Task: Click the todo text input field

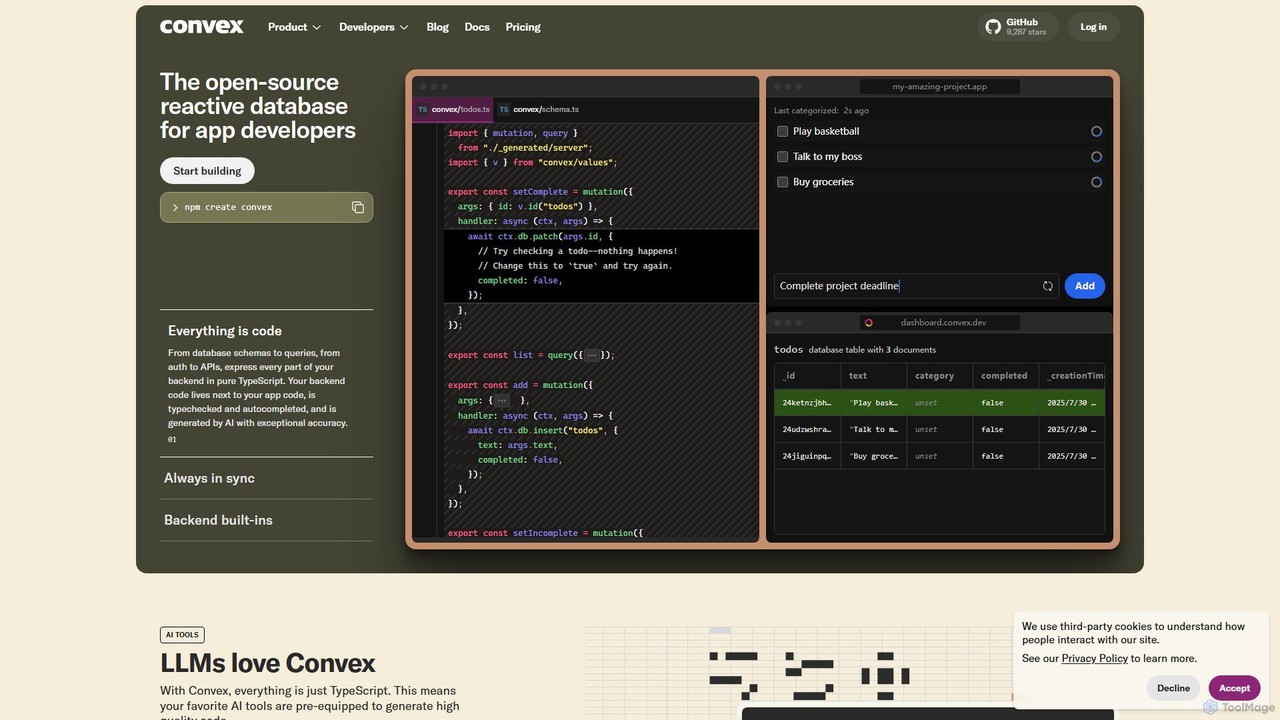Action: (x=917, y=286)
